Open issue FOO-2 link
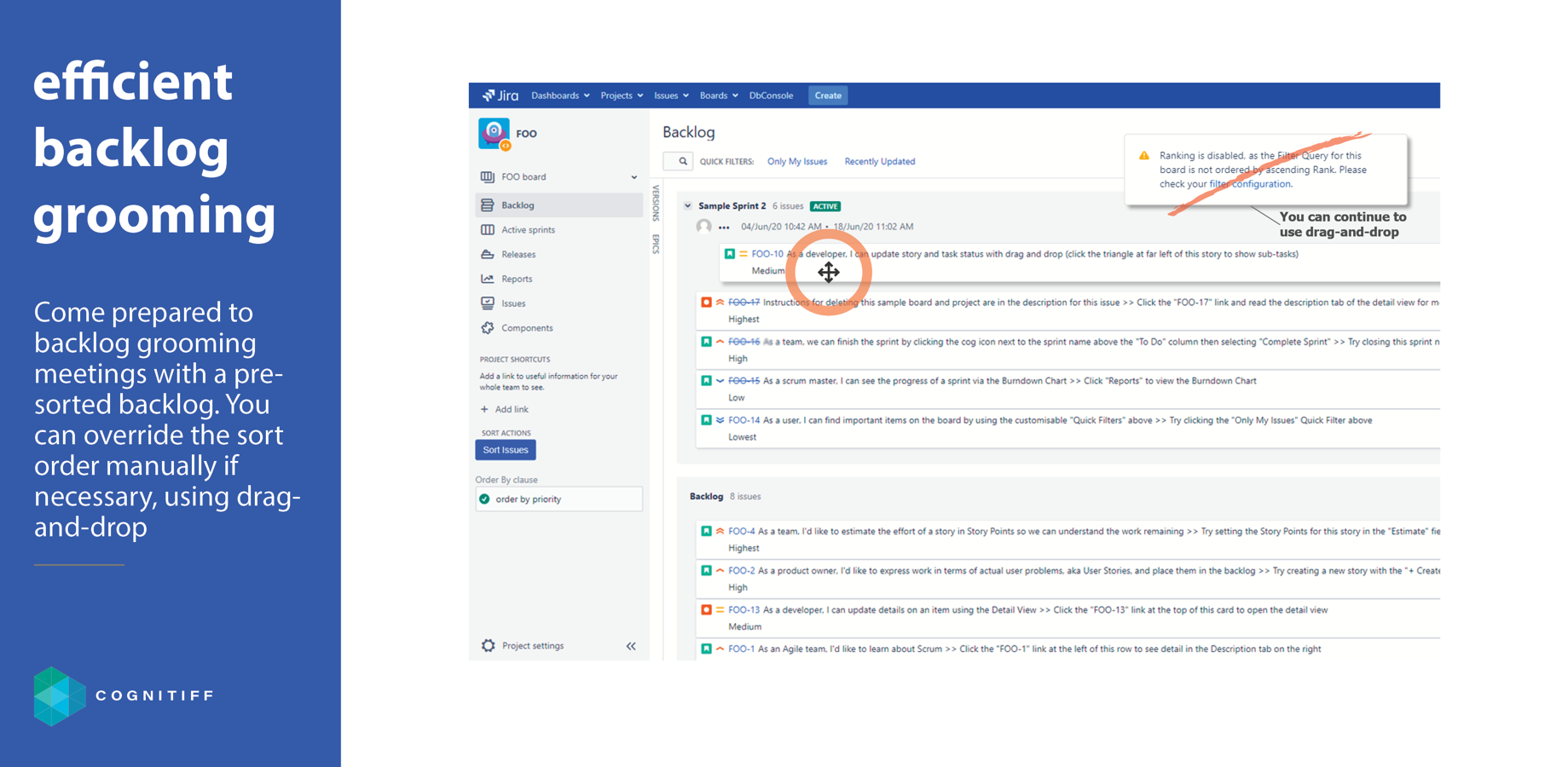Screen dimensions: 1568x767 (742, 571)
